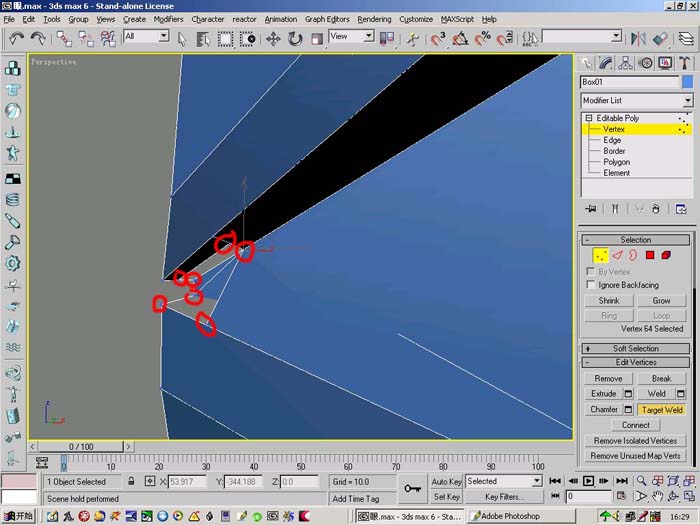Enable the Ignore Backfacing checkbox
Screen dimensions: 700x525
[x=591, y=284]
